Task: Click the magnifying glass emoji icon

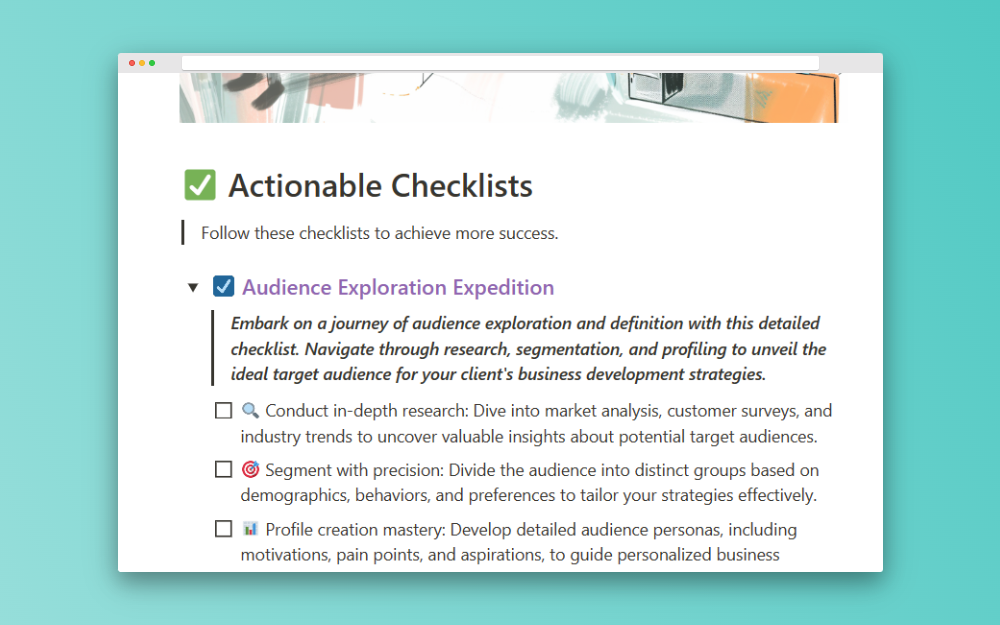Action: 250,410
